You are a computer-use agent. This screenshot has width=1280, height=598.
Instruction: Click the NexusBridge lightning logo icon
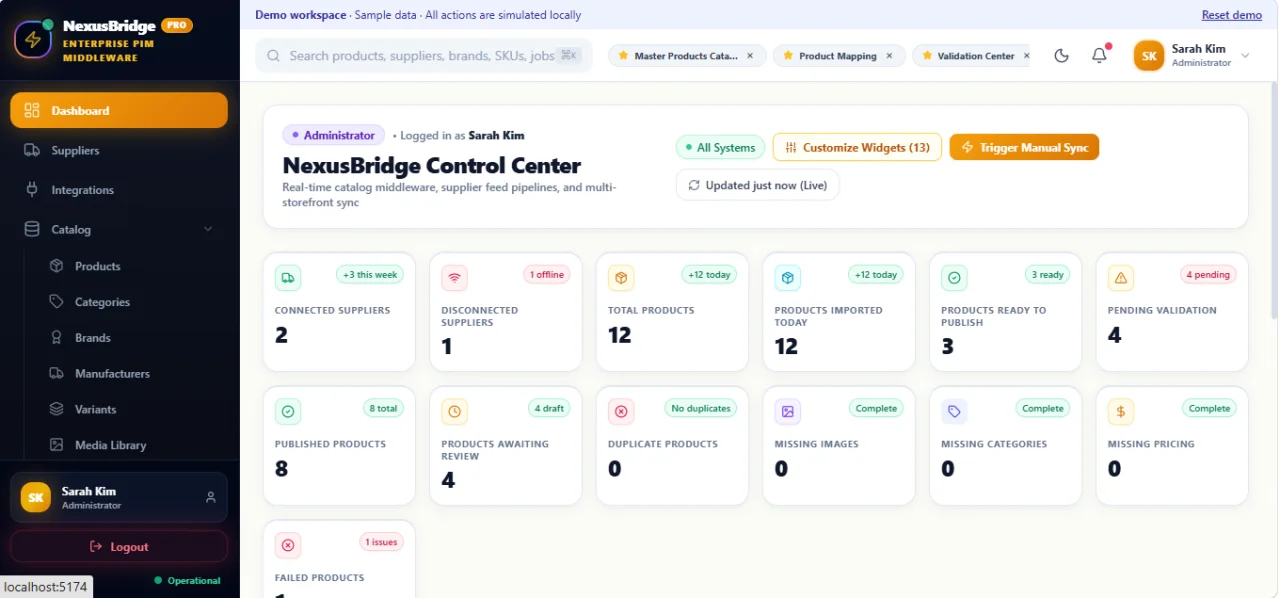point(33,40)
